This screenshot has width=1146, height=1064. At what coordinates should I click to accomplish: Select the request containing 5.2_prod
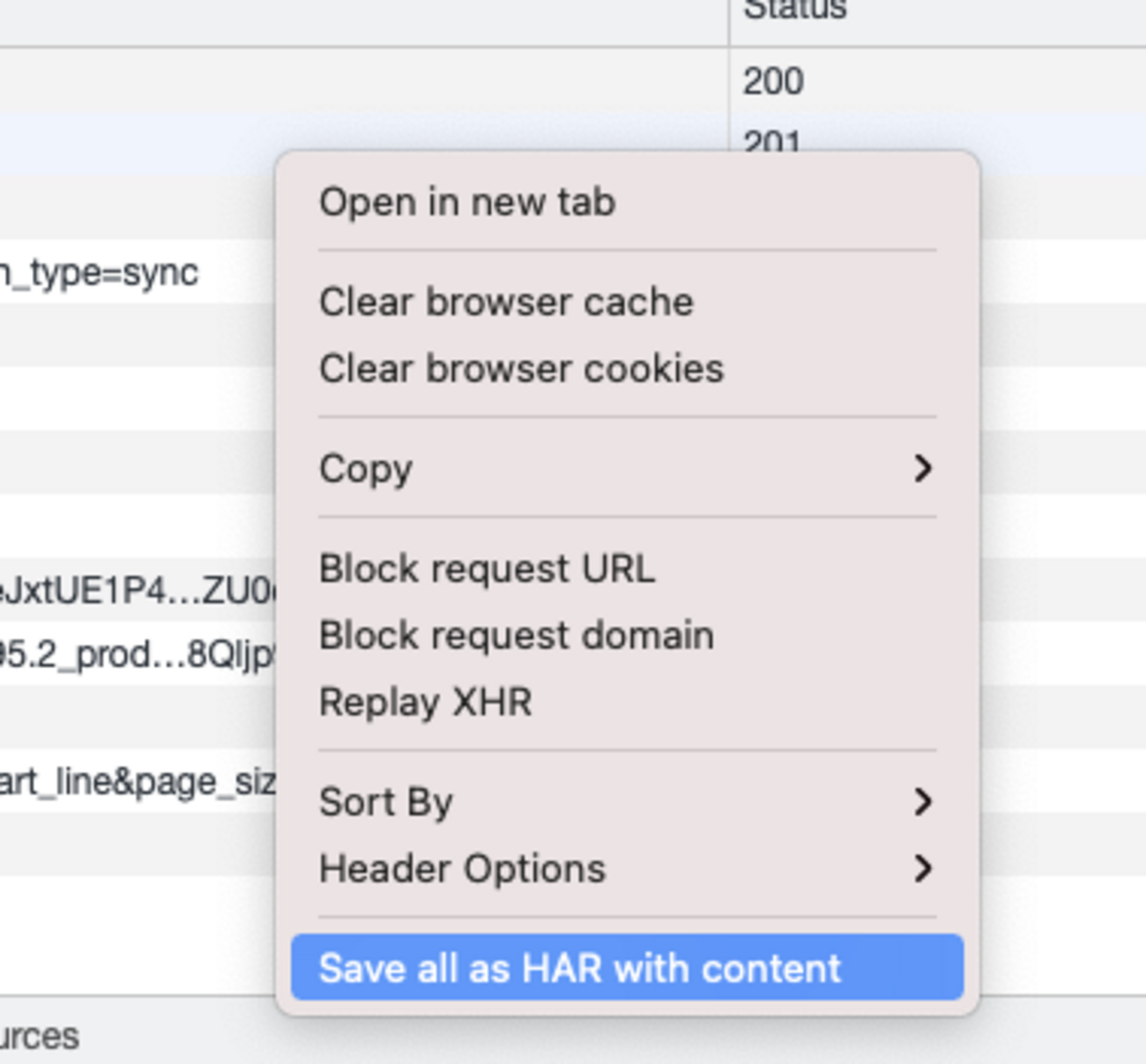coord(138,654)
